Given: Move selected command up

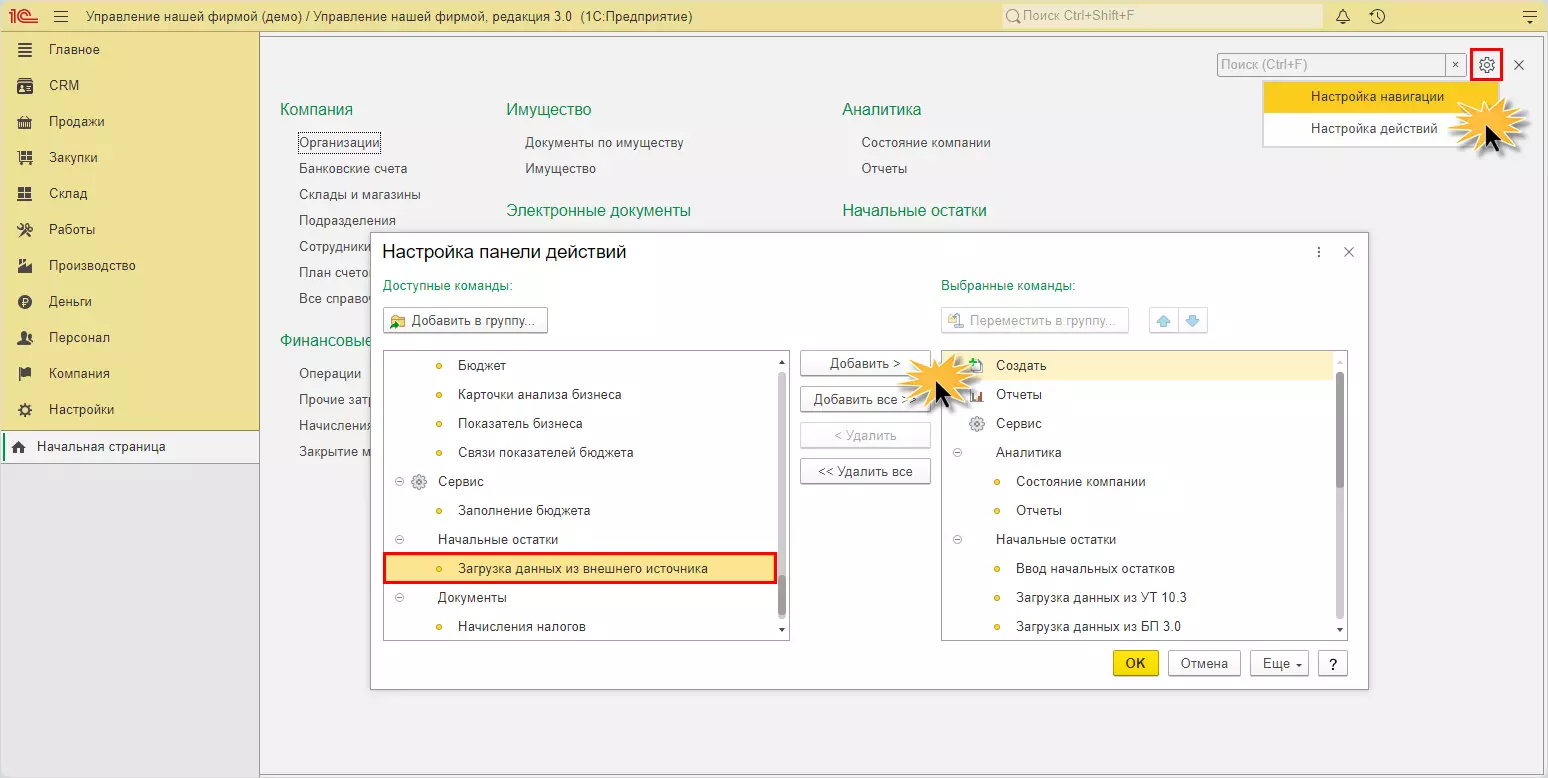Looking at the screenshot, I should pos(1163,321).
